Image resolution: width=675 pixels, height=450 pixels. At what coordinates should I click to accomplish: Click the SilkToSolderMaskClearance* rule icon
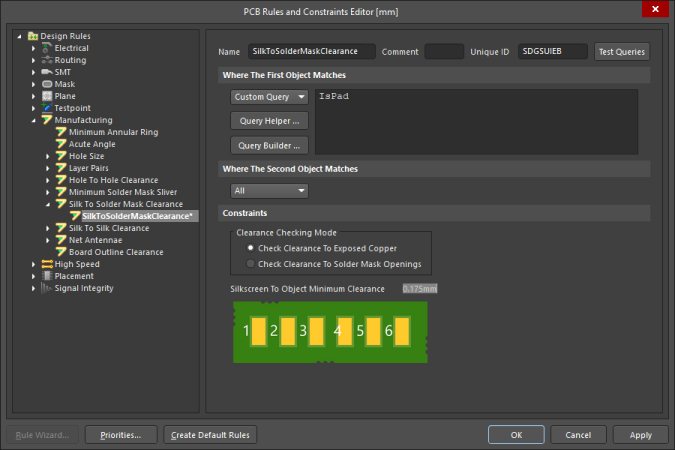(75, 216)
